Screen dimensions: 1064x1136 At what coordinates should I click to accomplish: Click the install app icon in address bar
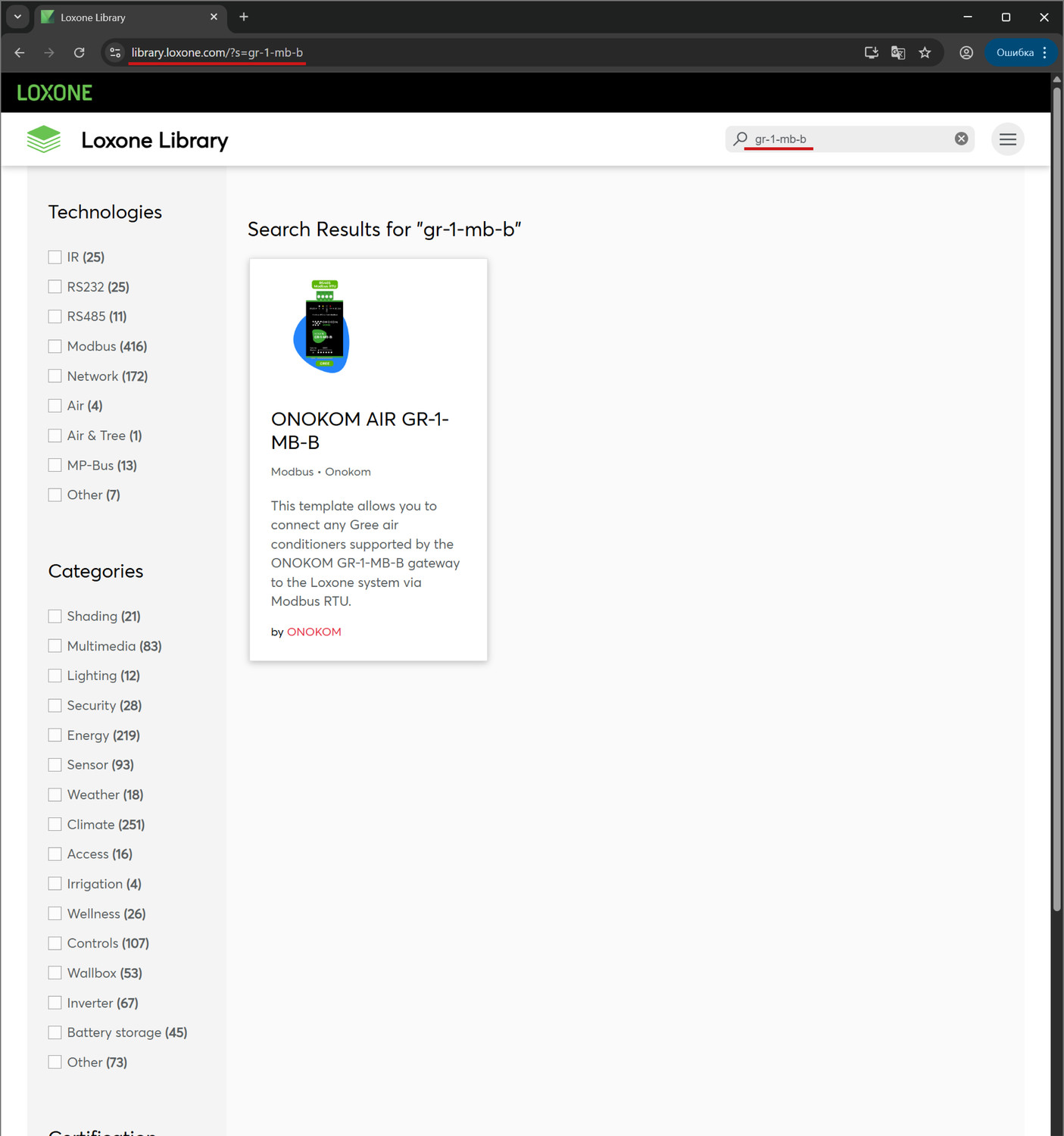point(871,52)
